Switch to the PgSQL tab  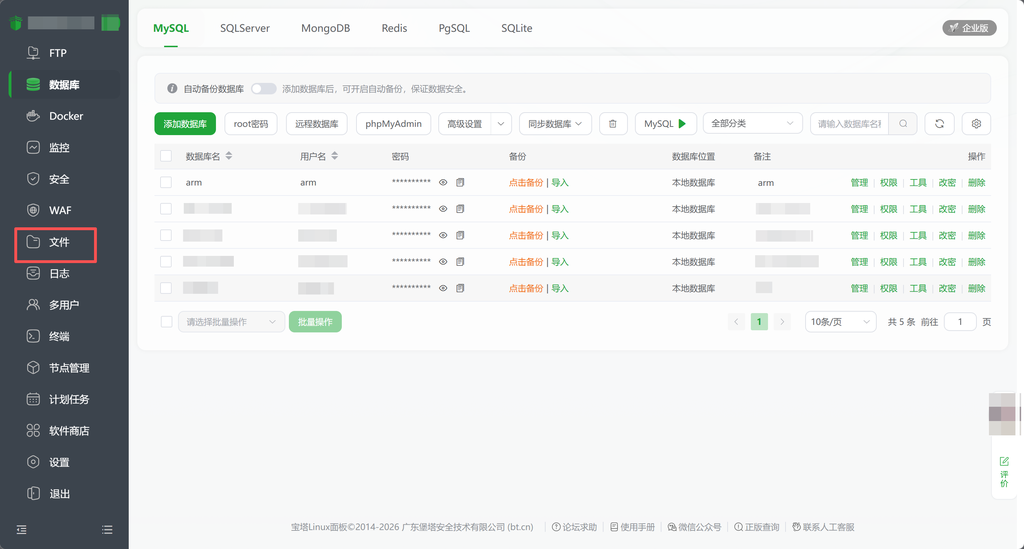tap(454, 28)
